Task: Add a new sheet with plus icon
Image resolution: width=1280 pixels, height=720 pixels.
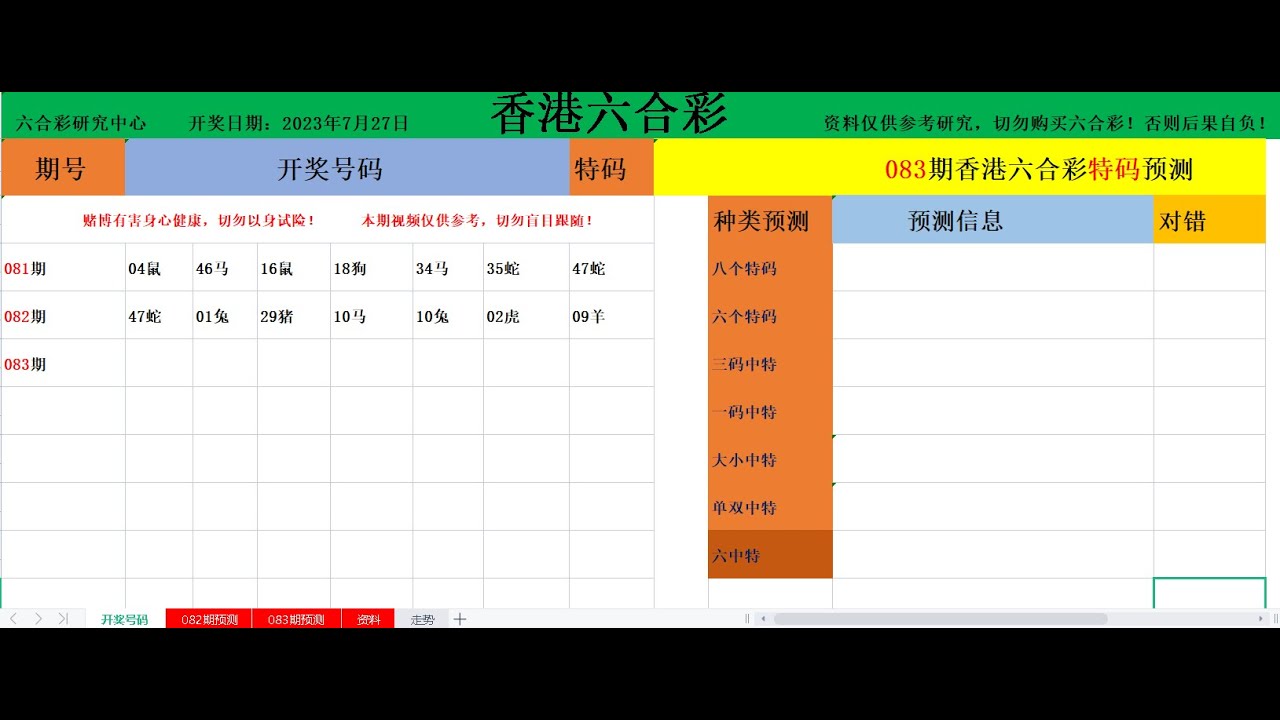Action: pyautogui.click(x=460, y=619)
